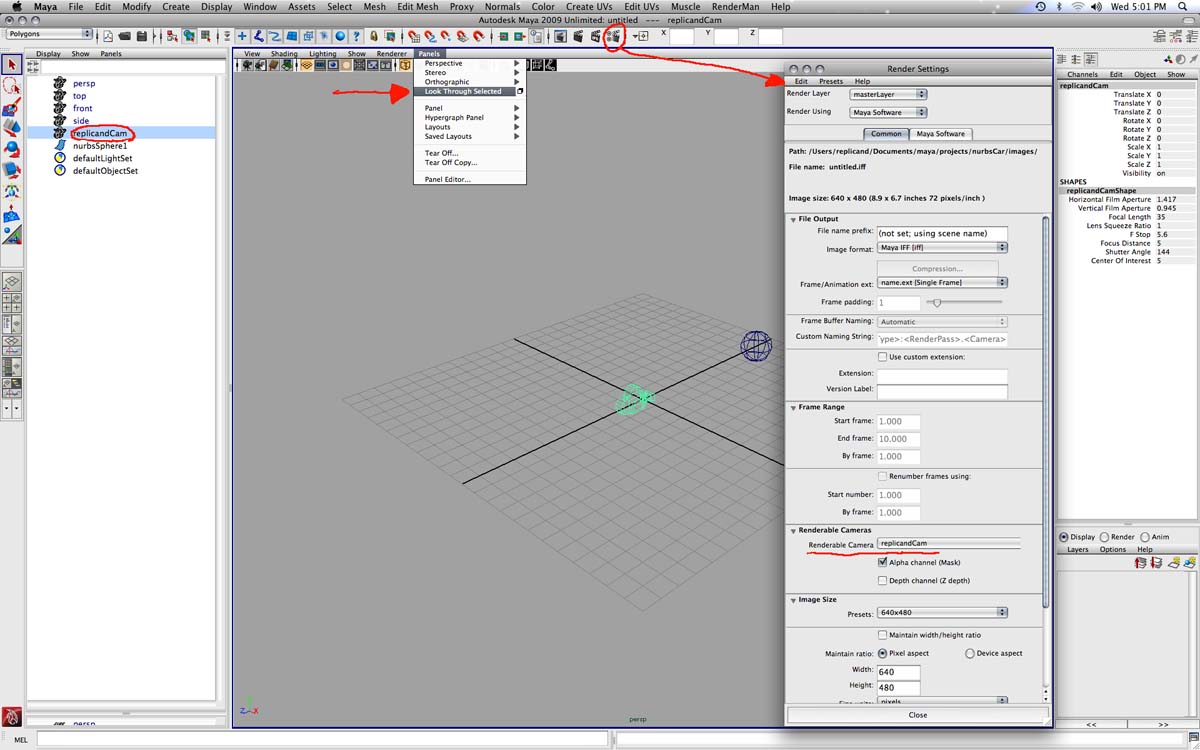Click the help question mark toolbar icon
Image resolution: width=1200 pixels, height=750 pixels.
(356, 36)
